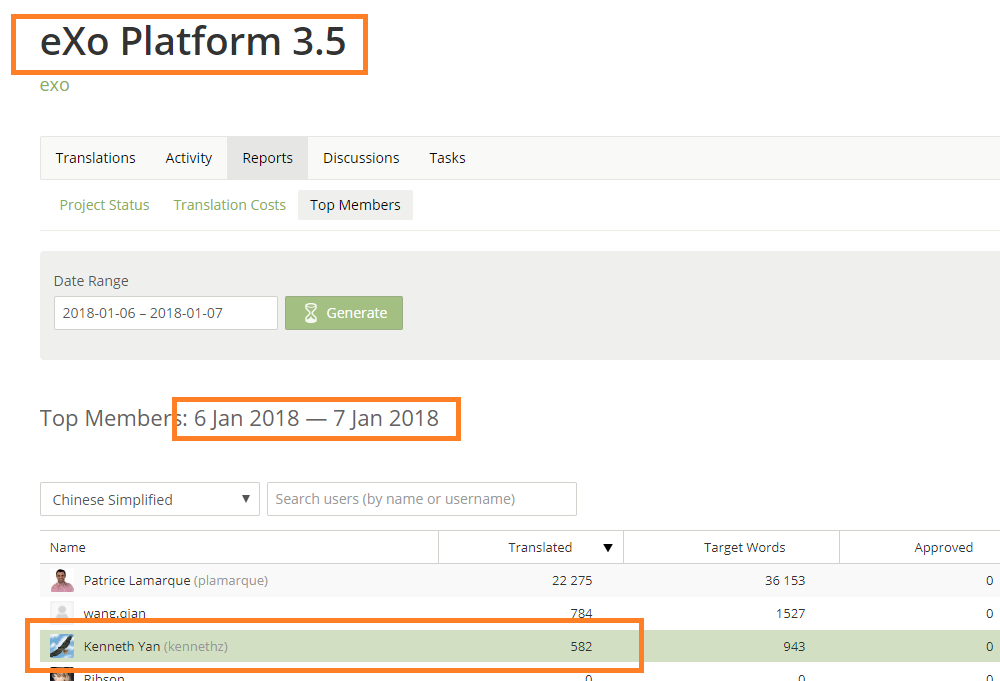
Task: Go to the Tasks tab
Action: click(x=447, y=158)
